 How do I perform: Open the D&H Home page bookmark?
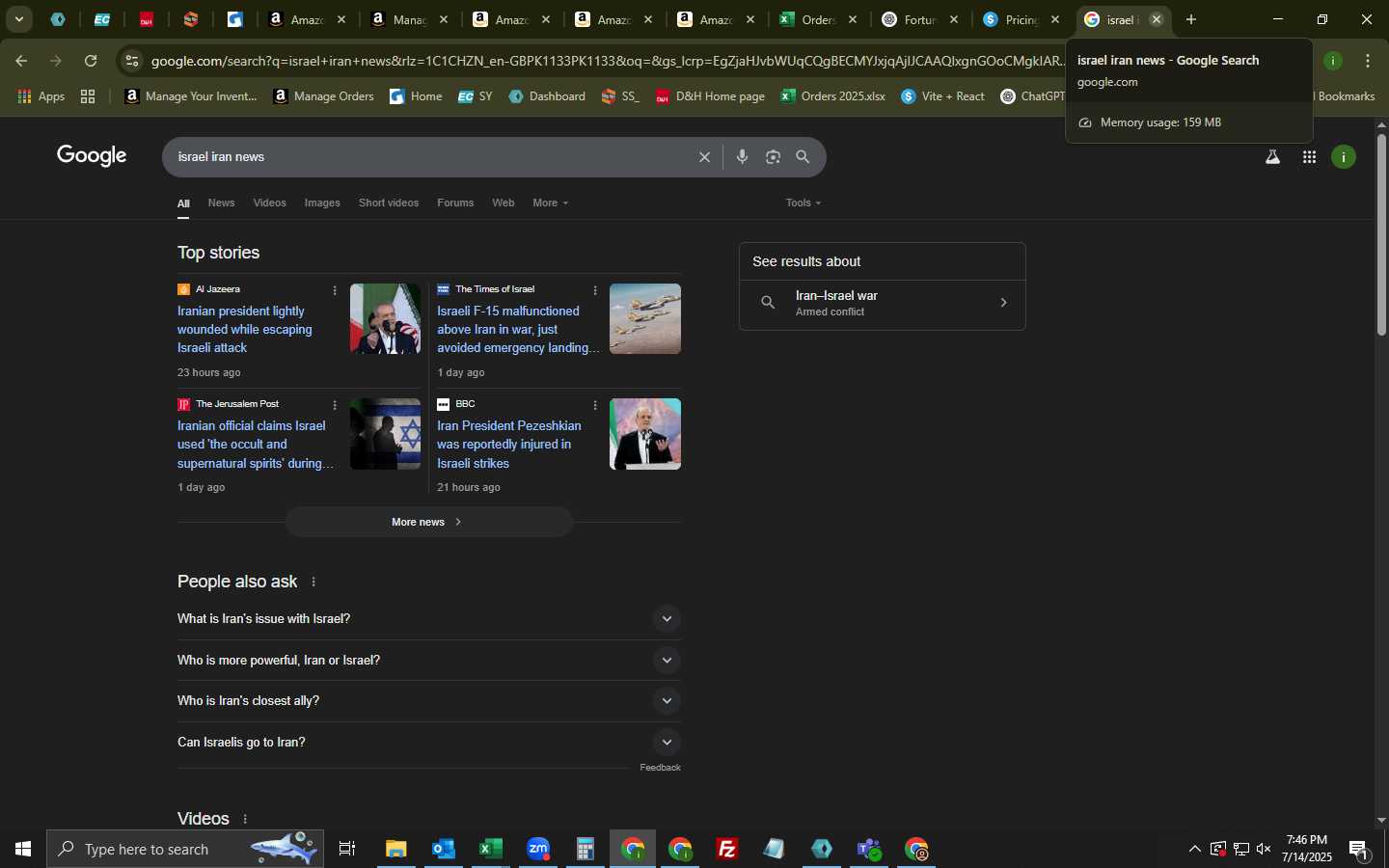(710, 96)
